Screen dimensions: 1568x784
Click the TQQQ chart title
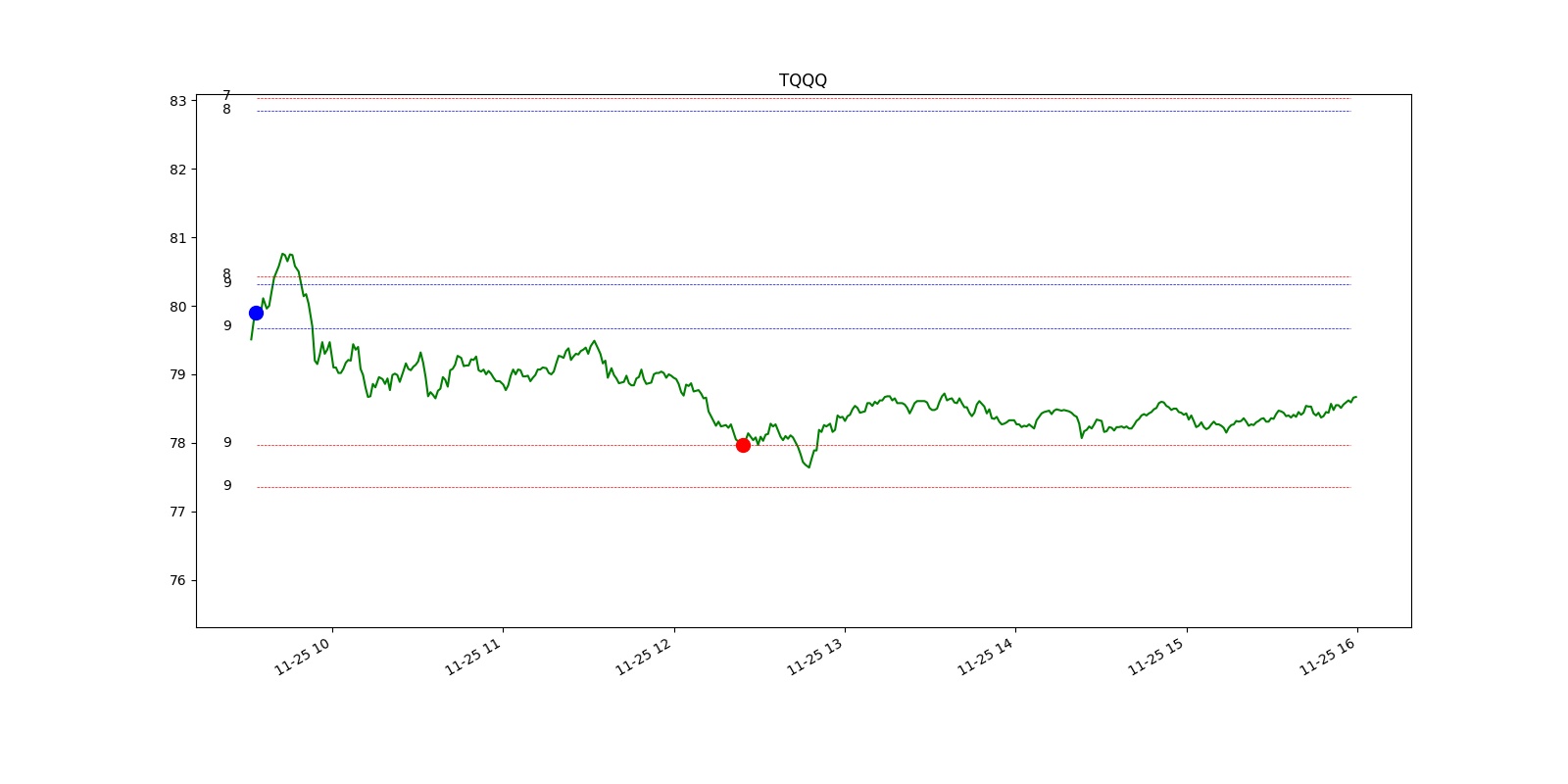click(803, 80)
